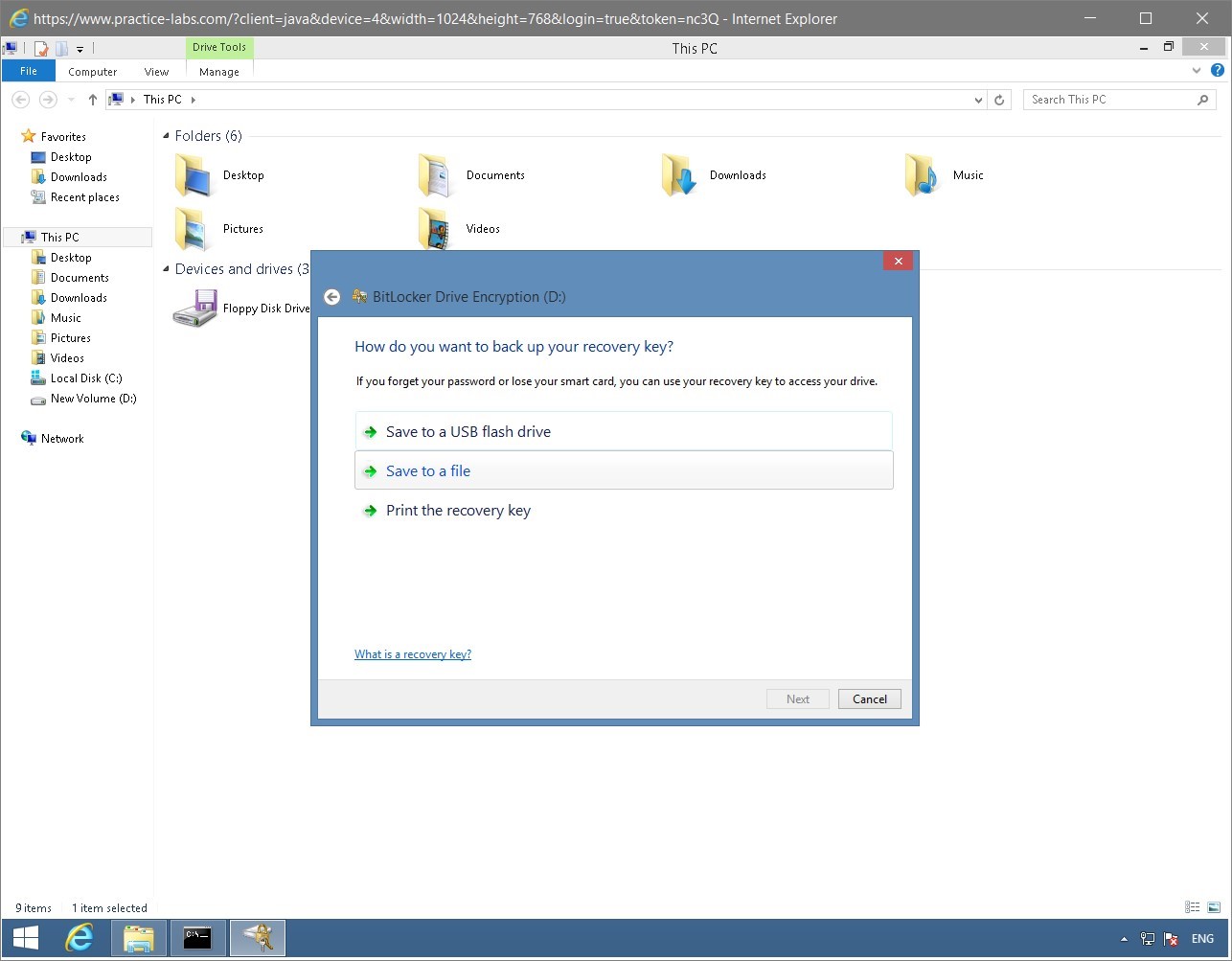Choose 'Save to a USB flash drive'
This screenshot has width=1232, height=961.
[x=468, y=431]
